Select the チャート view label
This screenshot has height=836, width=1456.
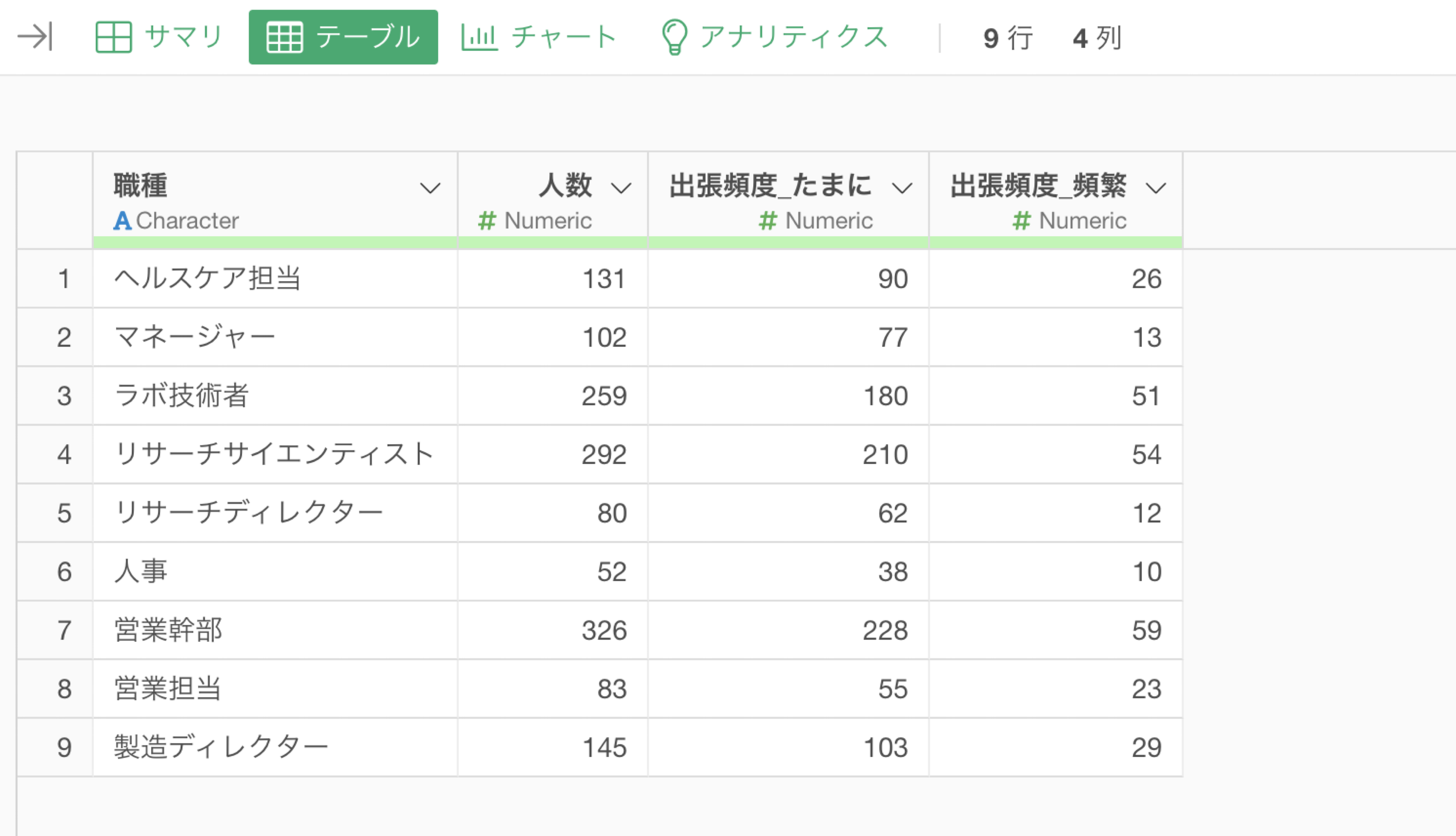click(564, 37)
